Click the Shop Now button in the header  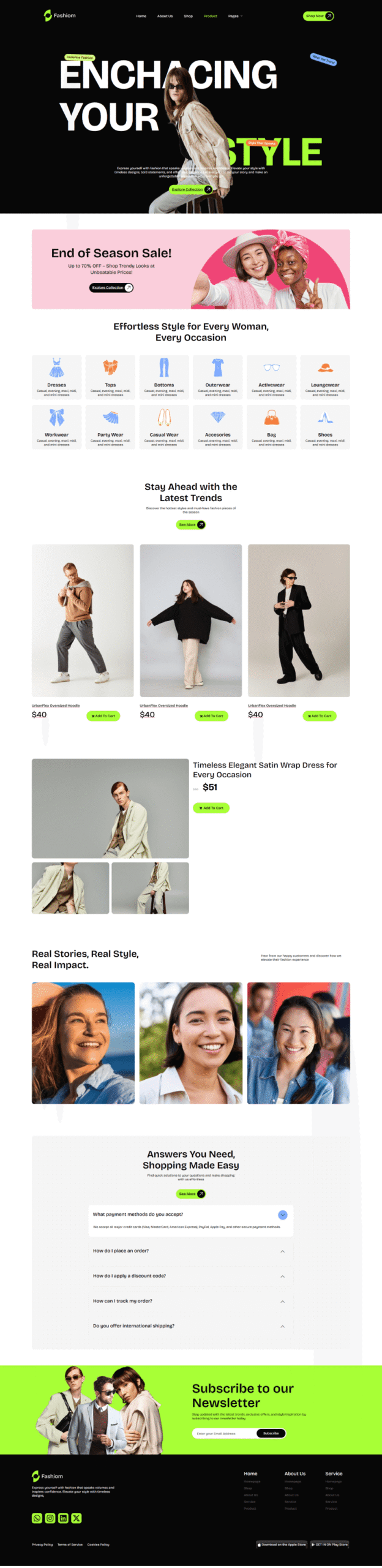318,16
